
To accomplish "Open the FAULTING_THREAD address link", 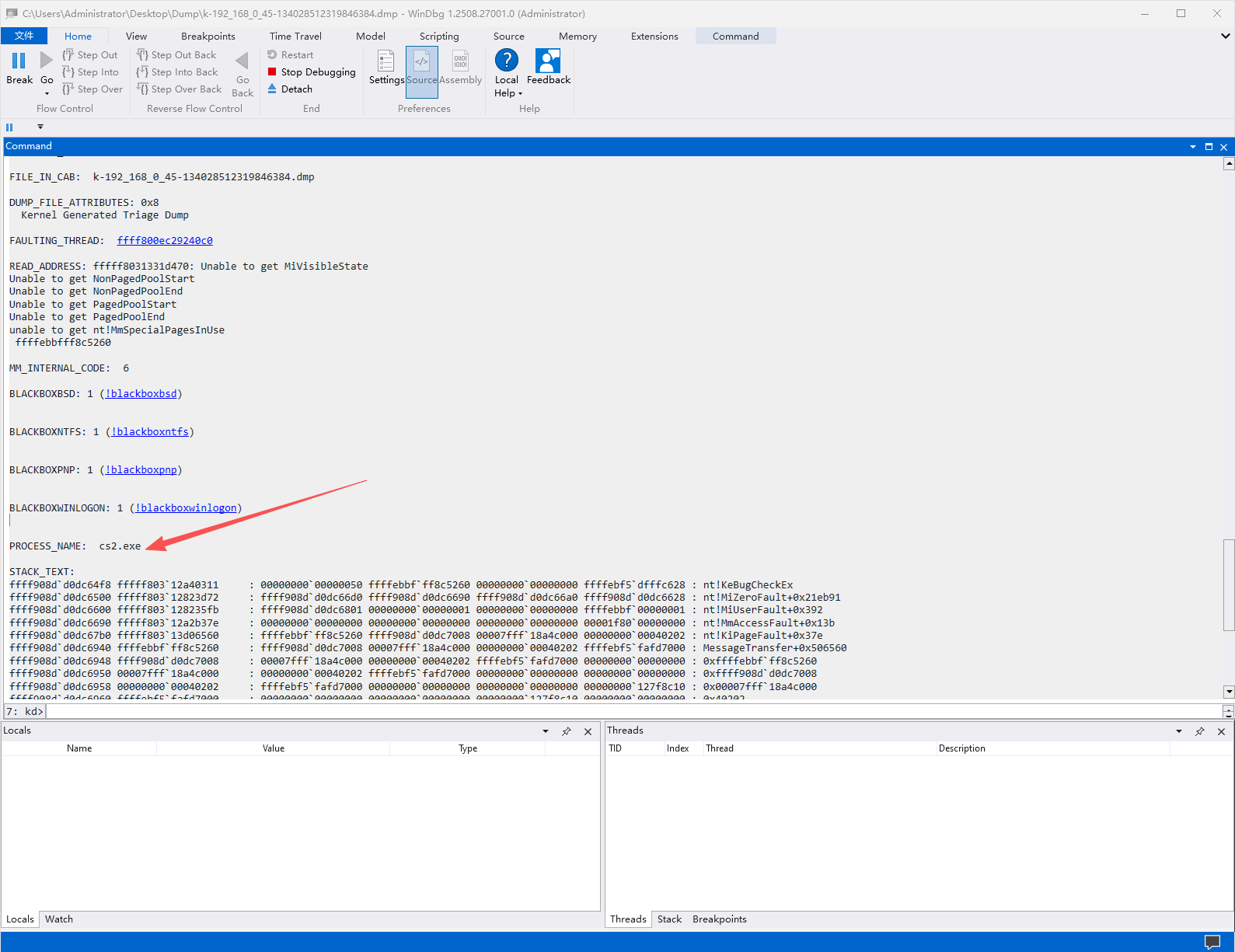I will (165, 240).
